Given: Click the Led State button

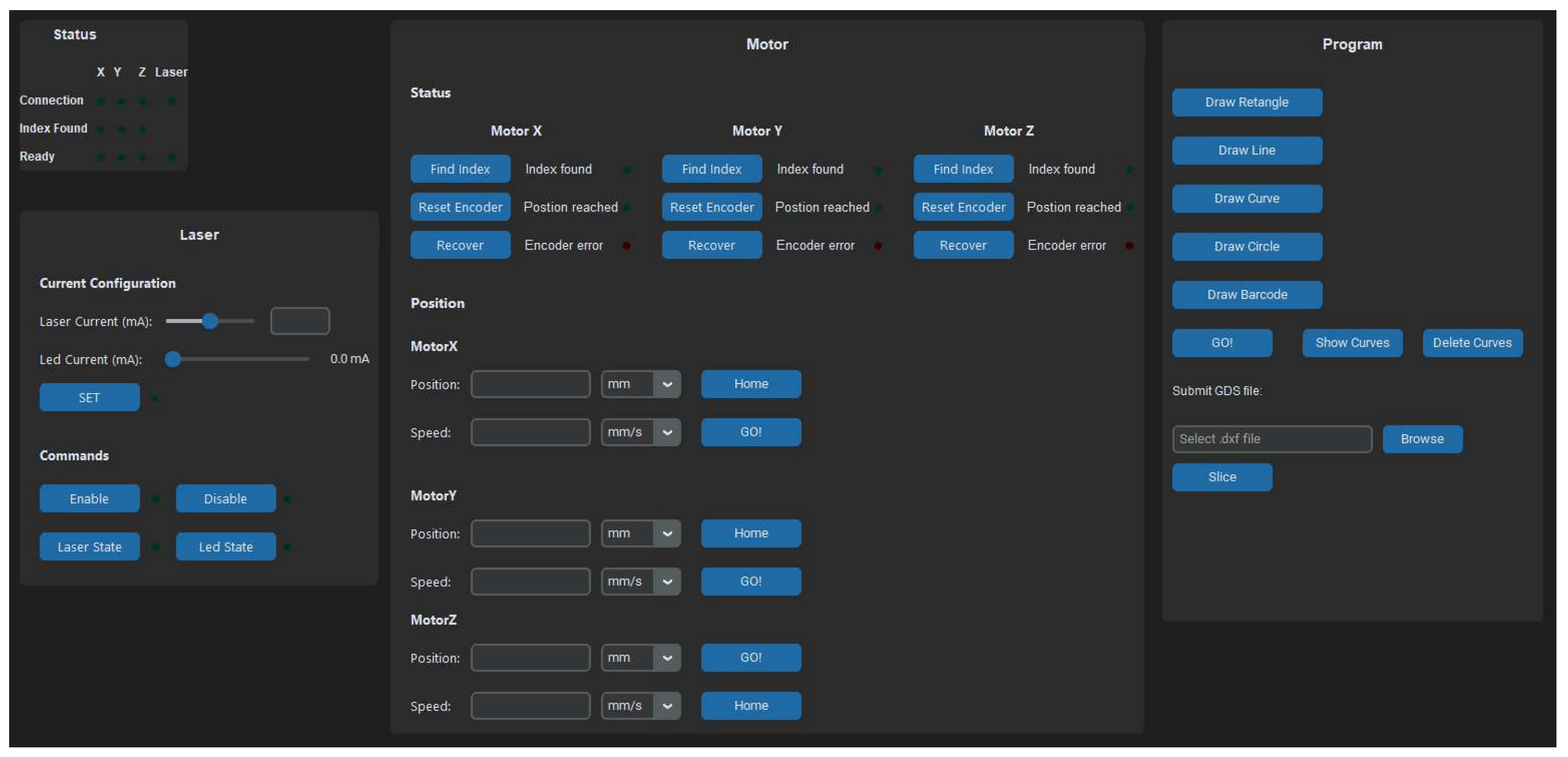Looking at the screenshot, I should point(226,546).
